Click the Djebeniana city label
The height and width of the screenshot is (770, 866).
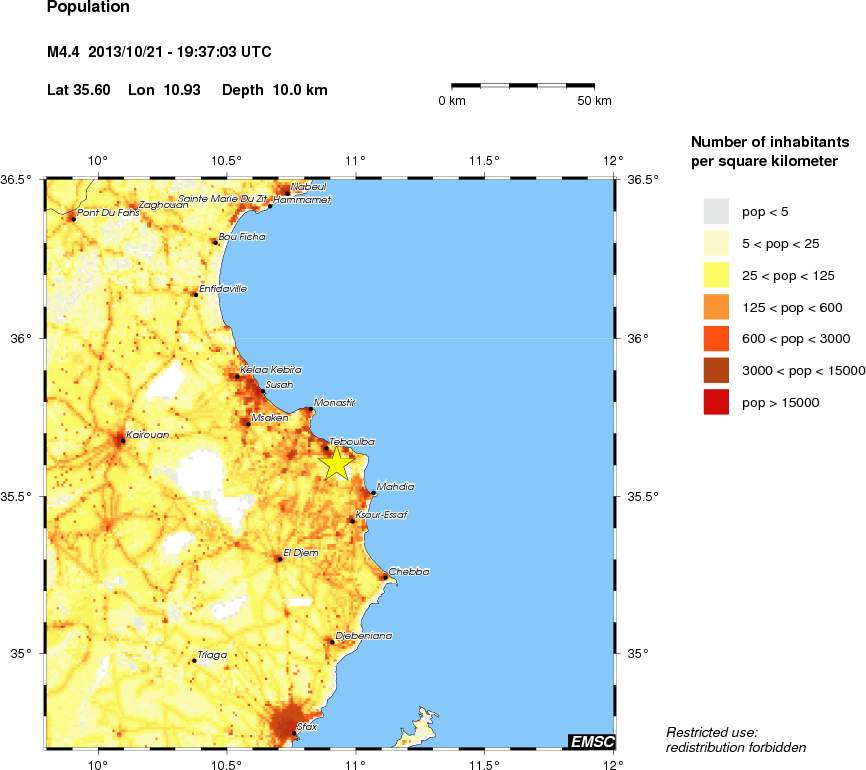click(365, 635)
